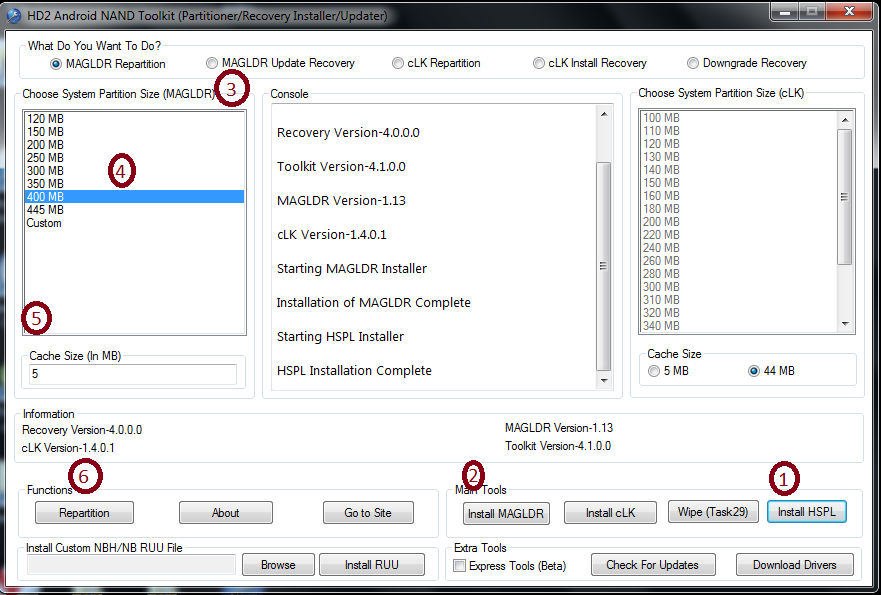
Task: Click Download Drivers button
Action: click(x=794, y=565)
